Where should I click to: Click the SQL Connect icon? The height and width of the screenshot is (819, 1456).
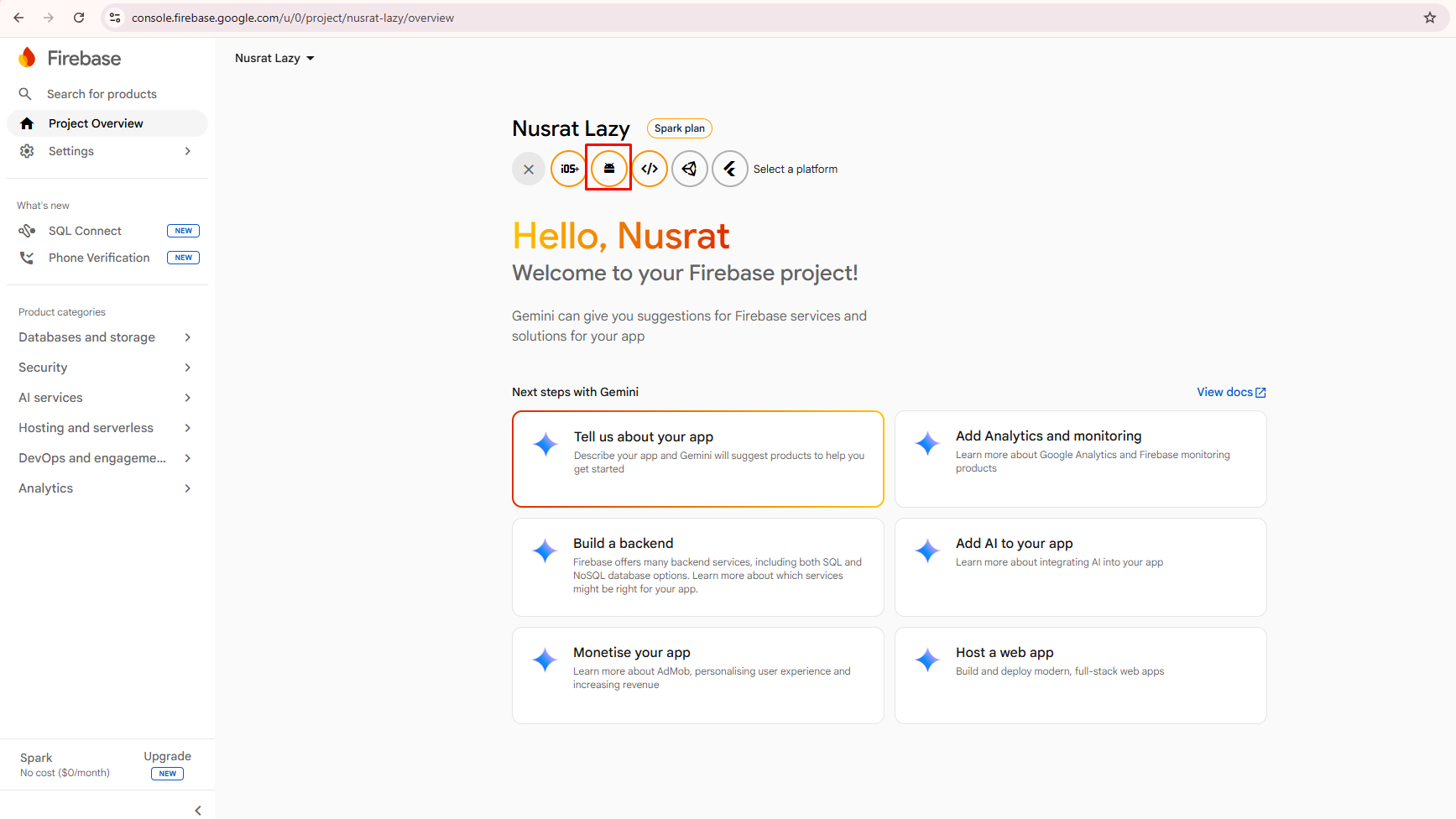(27, 231)
